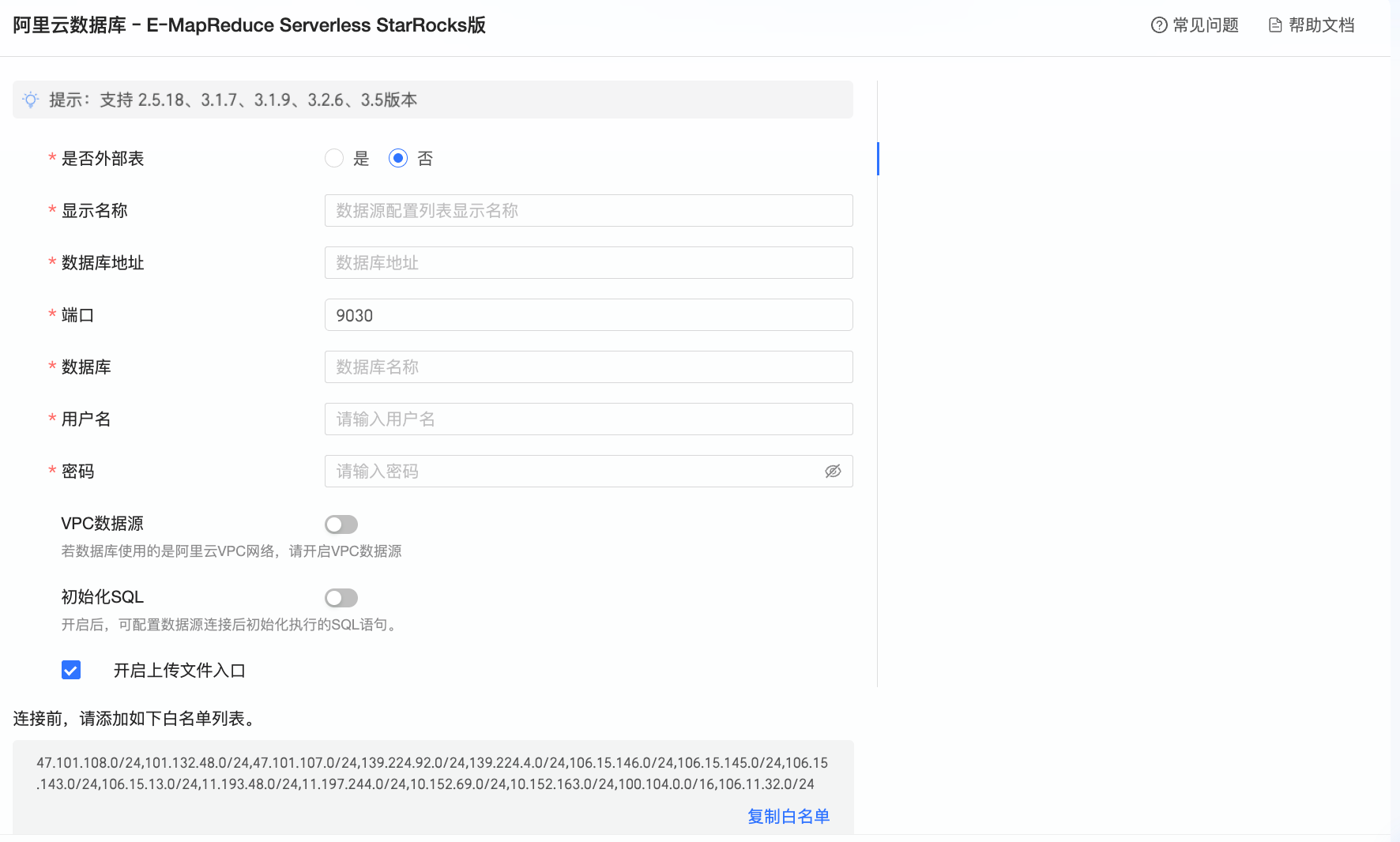The height and width of the screenshot is (842, 1400).
Task: Focus the 显示名称 input field
Action: click(x=589, y=211)
